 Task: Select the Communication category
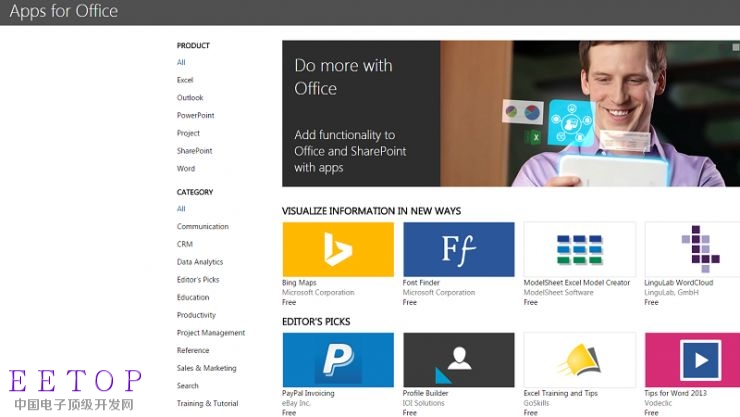coord(203,226)
